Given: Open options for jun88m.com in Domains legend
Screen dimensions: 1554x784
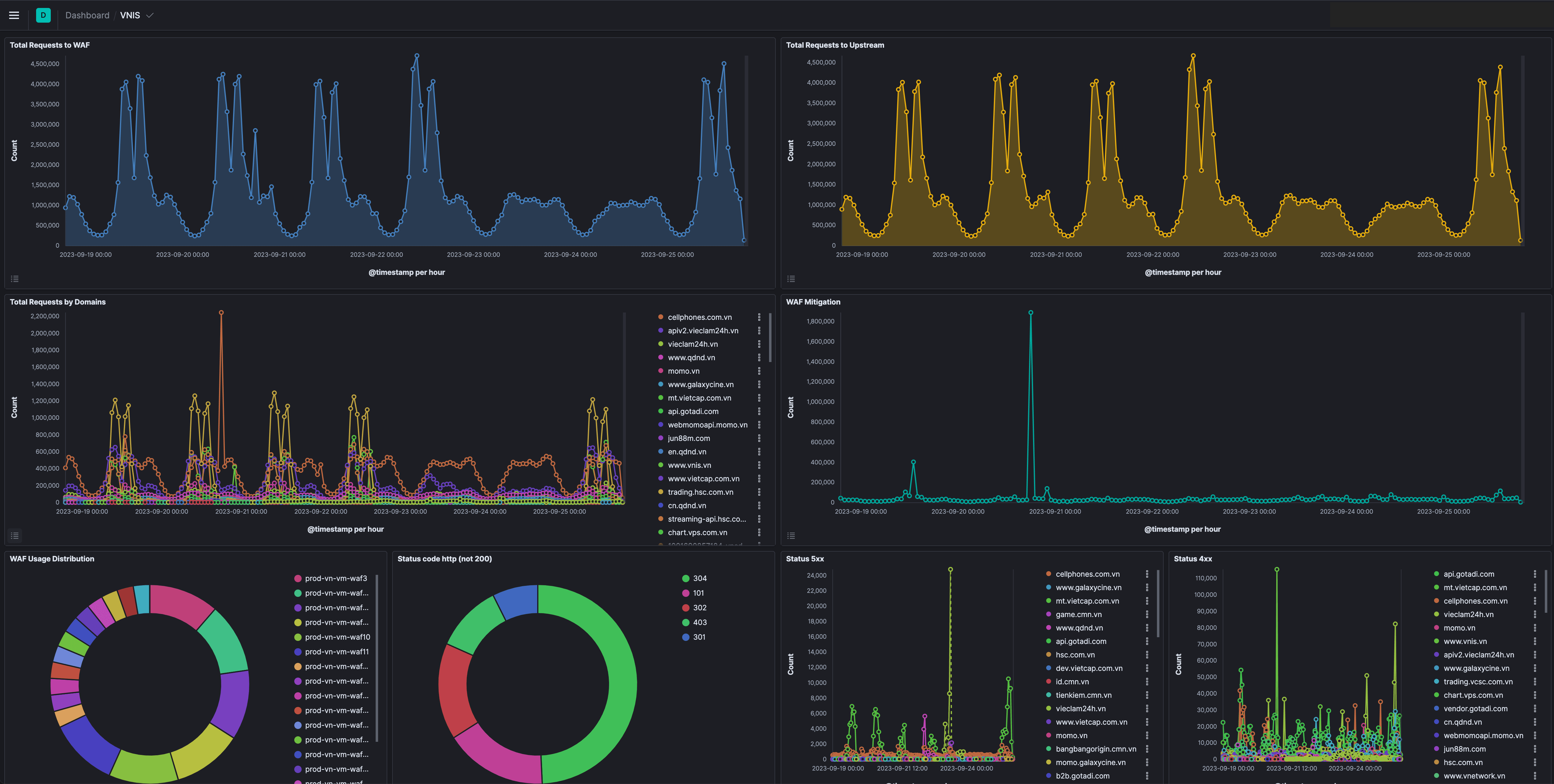Looking at the screenshot, I should pyautogui.click(x=759, y=438).
